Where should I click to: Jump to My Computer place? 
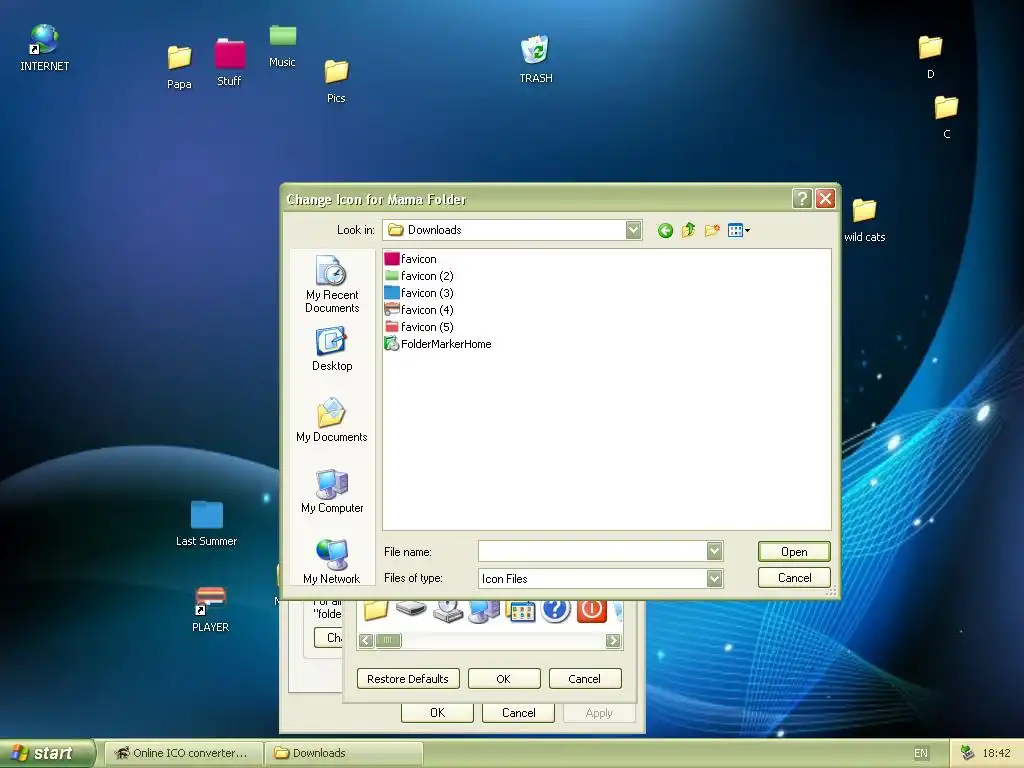pyautogui.click(x=332, y=491)
